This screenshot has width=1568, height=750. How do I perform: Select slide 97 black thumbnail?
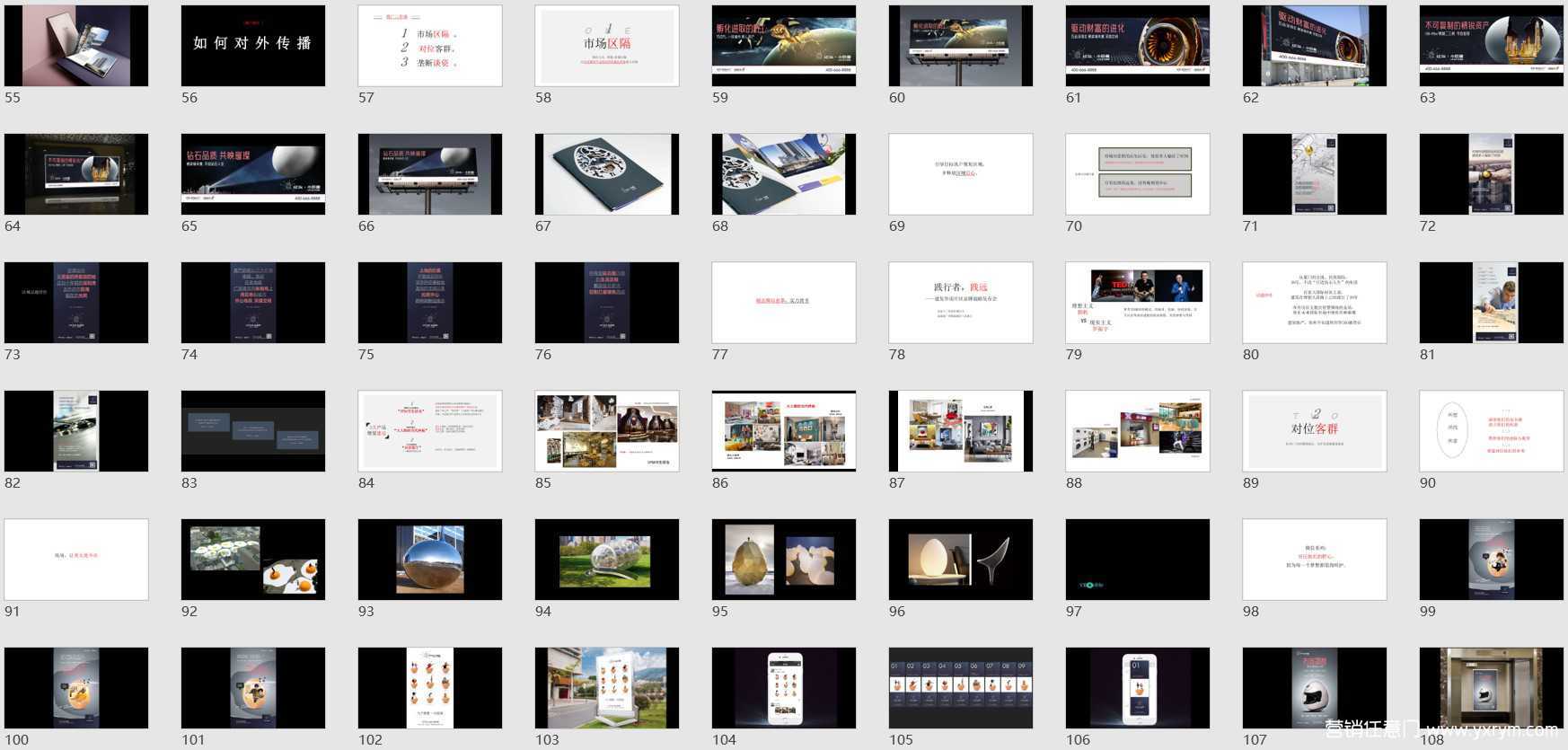1138,560
